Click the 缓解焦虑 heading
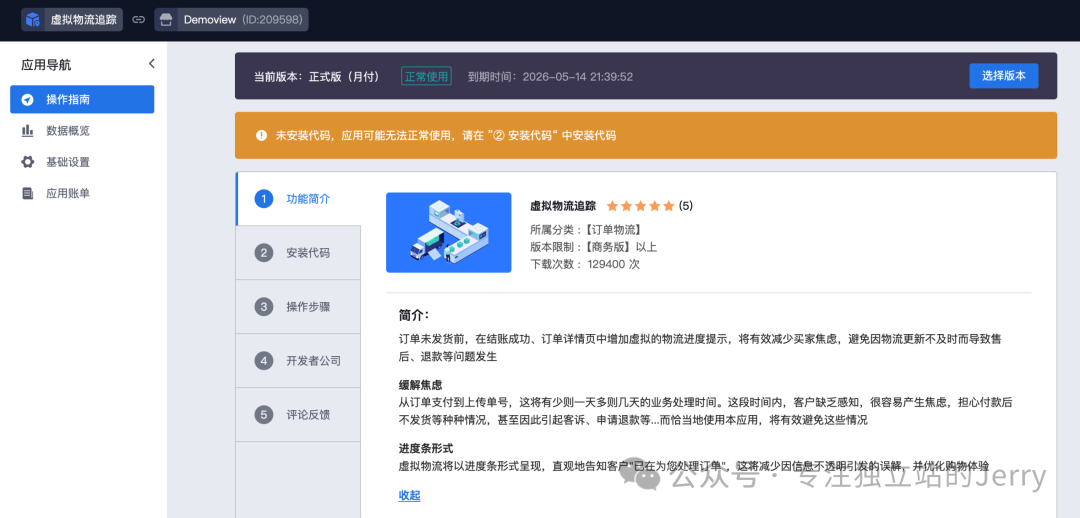Viewport: 1080px width, 518px height. pos(420,384)
